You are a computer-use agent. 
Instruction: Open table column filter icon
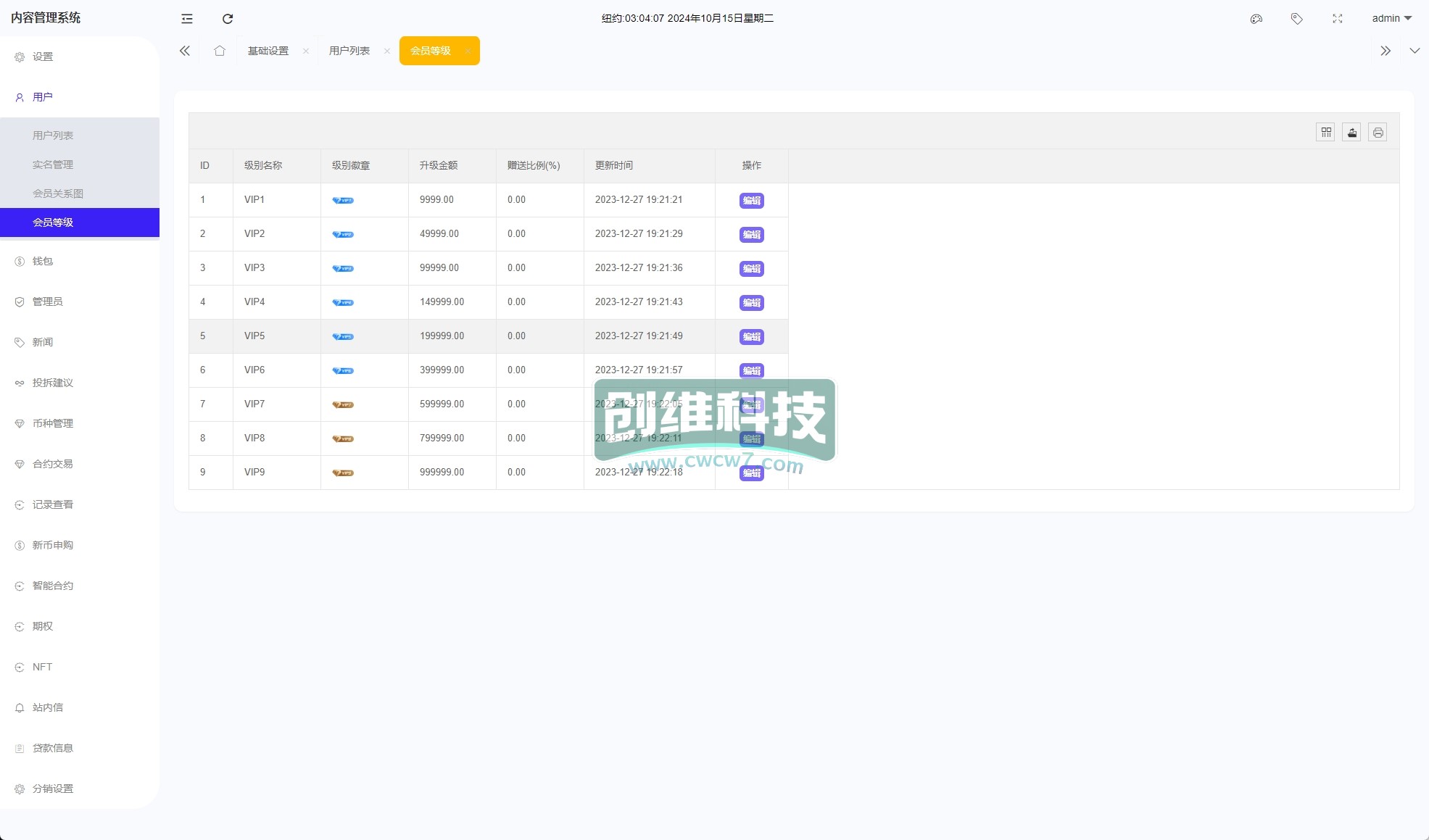pos(1326,133)
